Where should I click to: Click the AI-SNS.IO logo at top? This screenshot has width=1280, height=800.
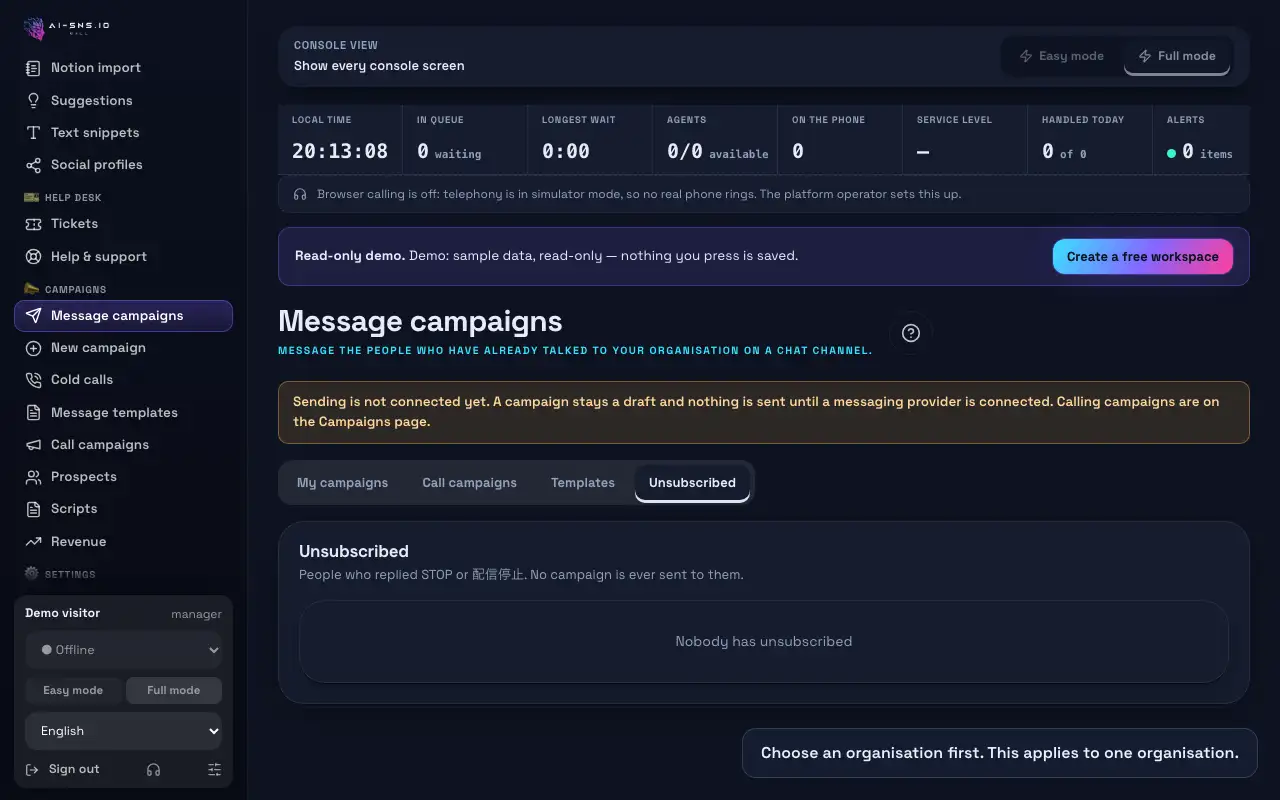pyautogui.click(x=67, y=28)
